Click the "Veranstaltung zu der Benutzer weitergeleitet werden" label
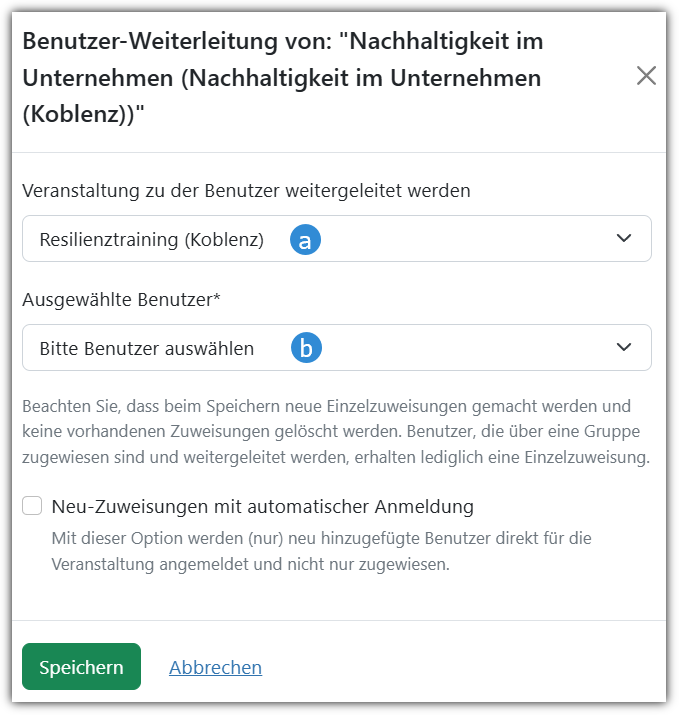The height and width of the screenshot is (715, 679). click(246, 190)
